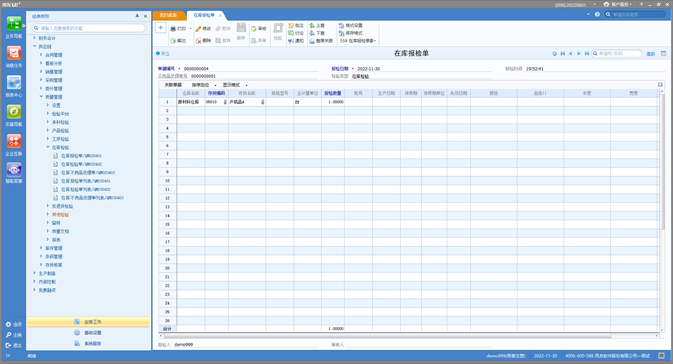Screen dimensions: 673x364
Task: Open Message Tasks icon in sidebar
Action: 14,54
